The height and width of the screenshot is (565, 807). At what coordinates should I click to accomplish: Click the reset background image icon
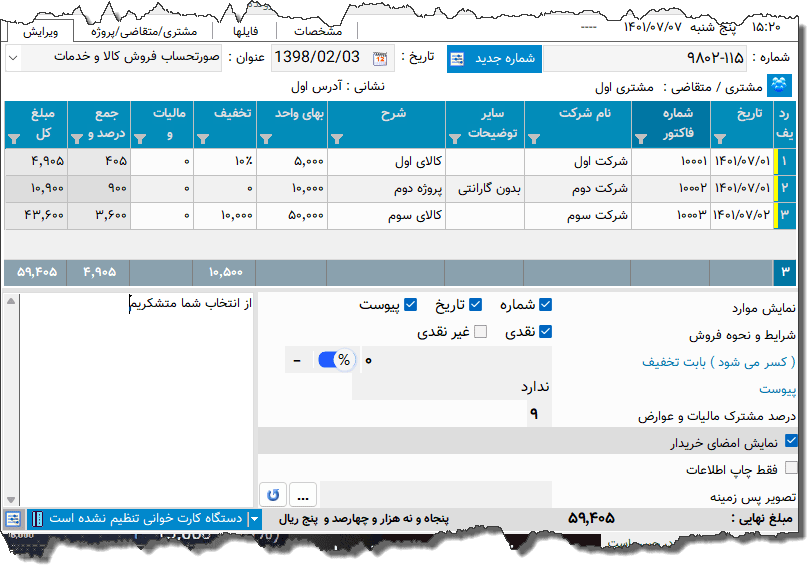coord(273,495)
